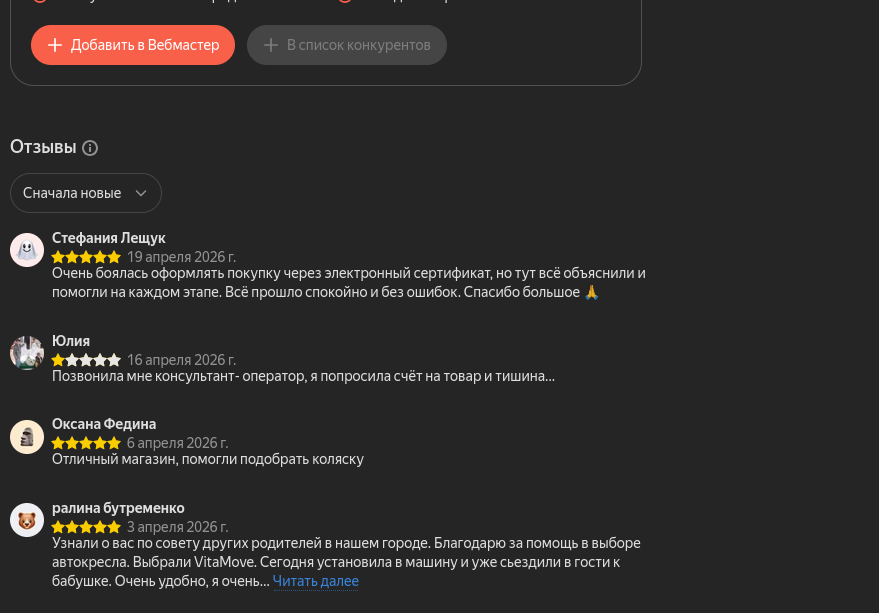Click the chevron arrow in the sort dropdown
Image resolution: width=879 pixels, height=613 pixels.
(141, 193)
